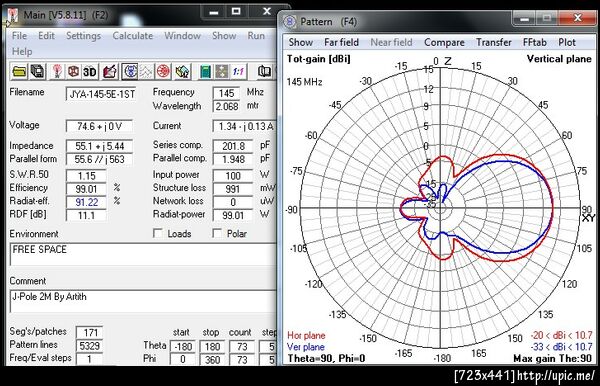Viewport: 600px width, 386px height.
Task: Click the Max gain The:90 readout
Action: (553, 358)
